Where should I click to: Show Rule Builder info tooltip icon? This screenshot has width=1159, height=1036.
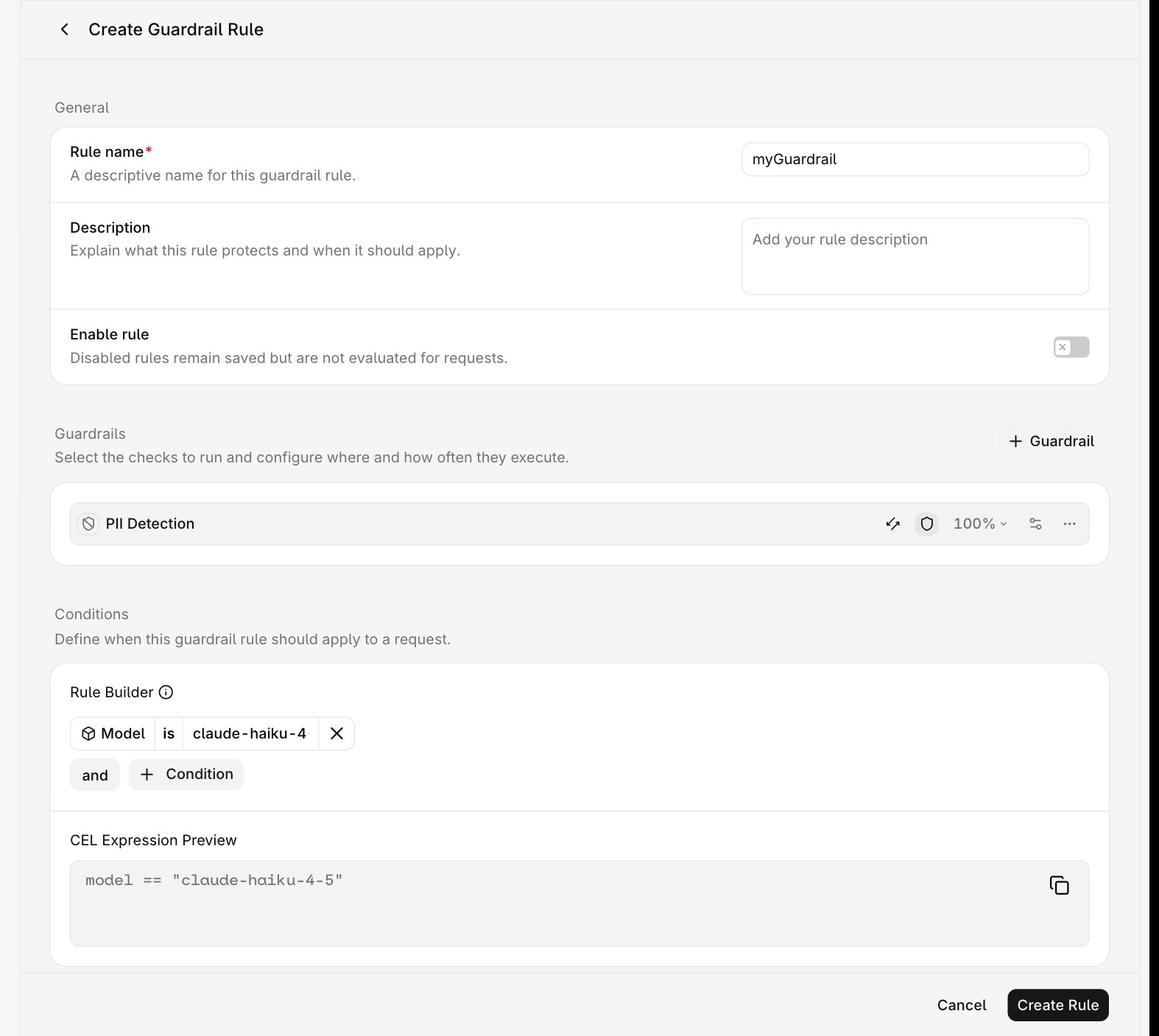pos(166,692)
